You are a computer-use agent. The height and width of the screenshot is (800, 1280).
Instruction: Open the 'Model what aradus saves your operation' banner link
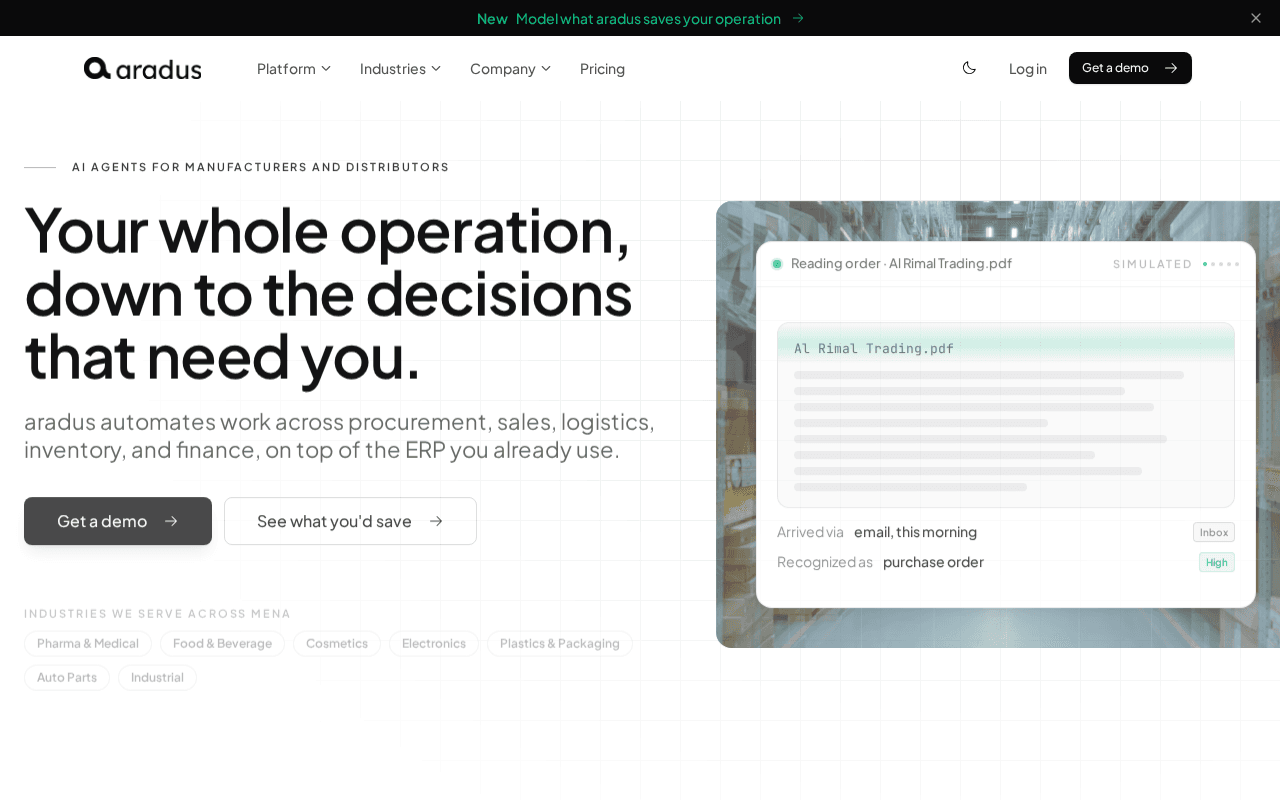click(x=640, y=18)
